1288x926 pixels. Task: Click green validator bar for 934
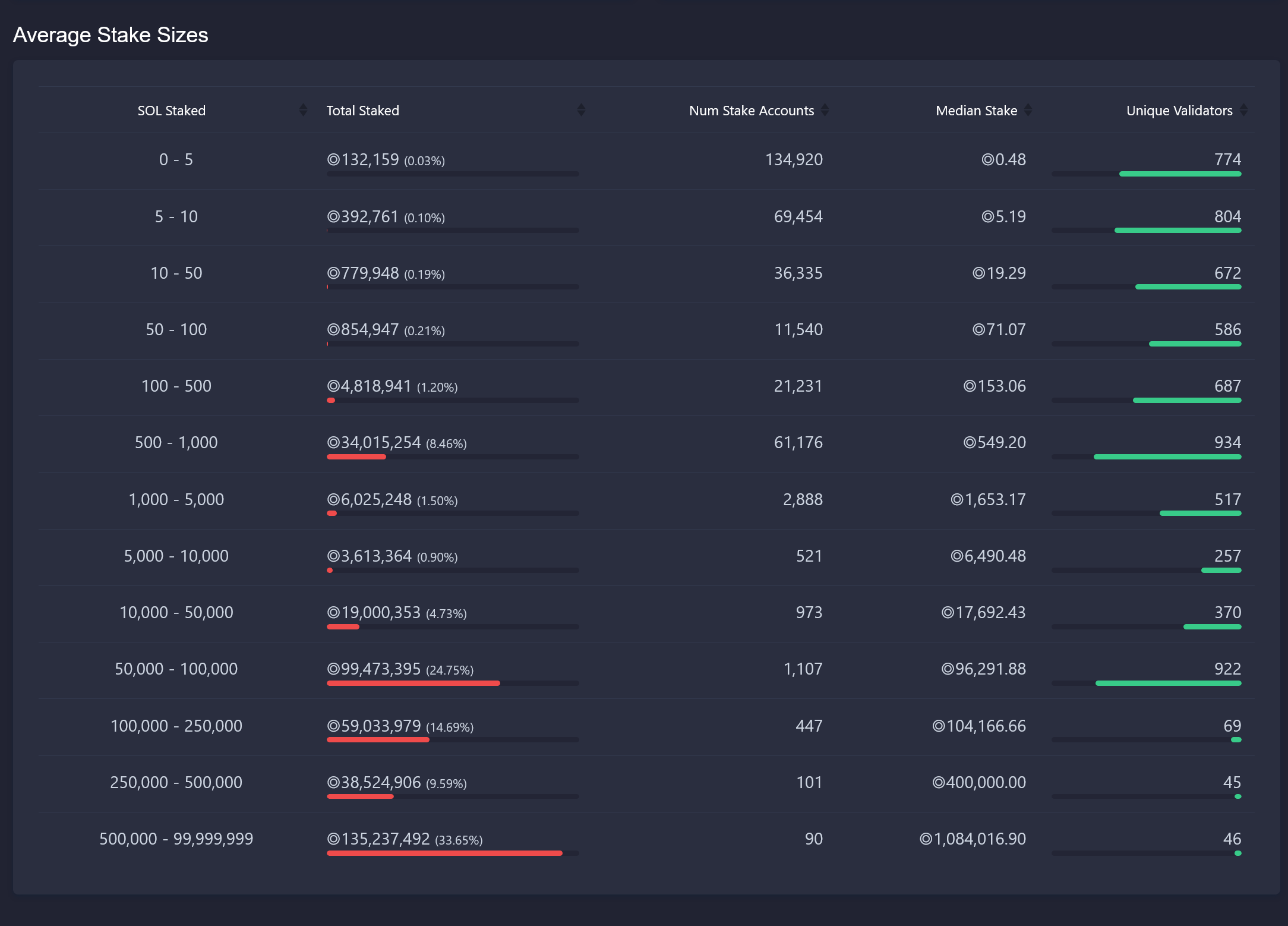(x=1167, y=457)
